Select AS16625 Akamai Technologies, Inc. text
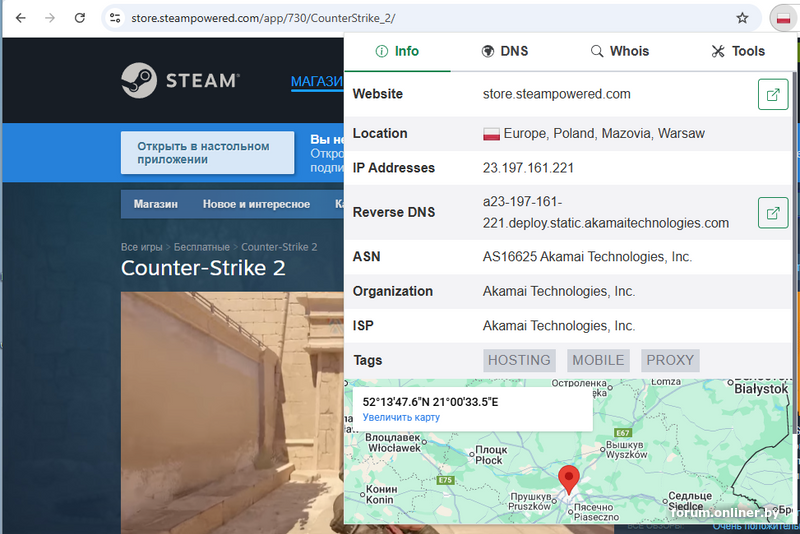 587,257
